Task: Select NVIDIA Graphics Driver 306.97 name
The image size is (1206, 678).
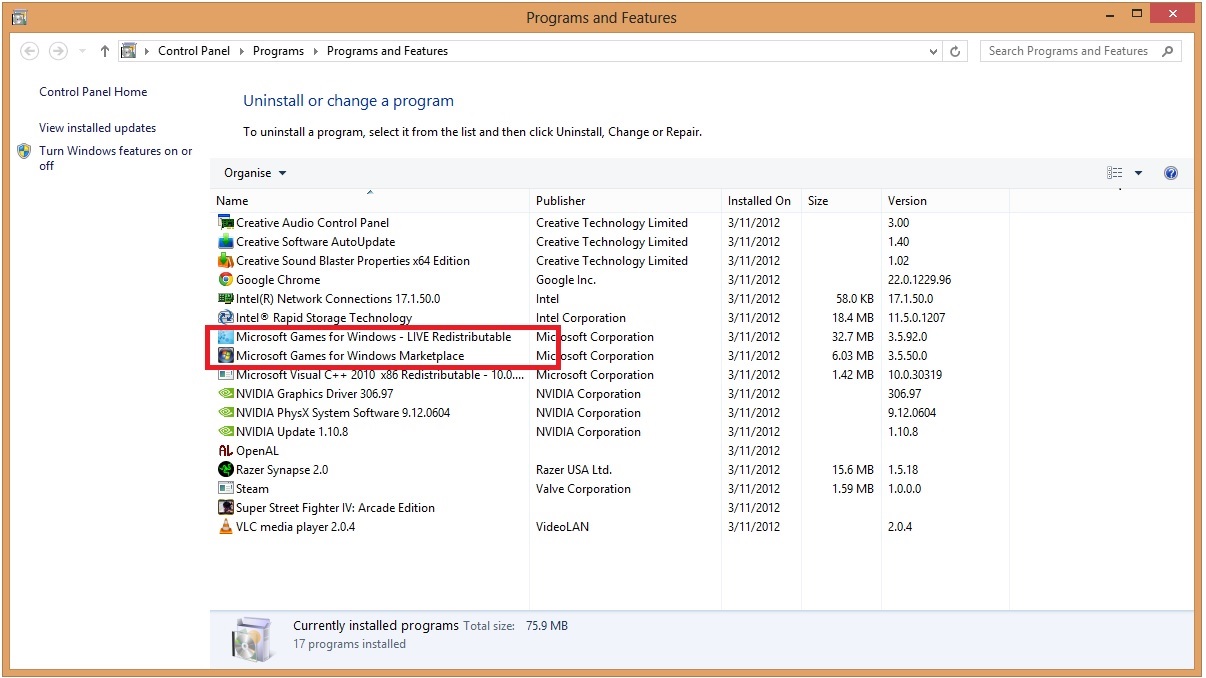Action: (315, 394)
